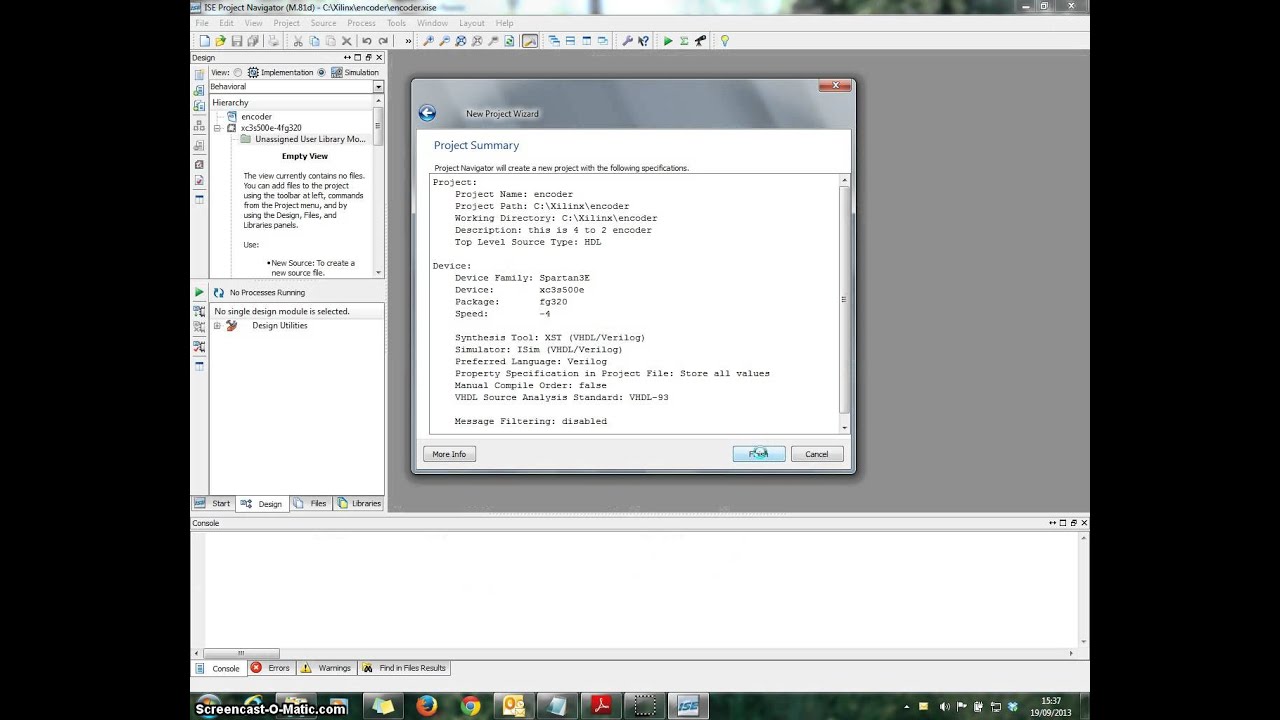
Task: Expand the Design Utilities node
Action: click(217, 325)
